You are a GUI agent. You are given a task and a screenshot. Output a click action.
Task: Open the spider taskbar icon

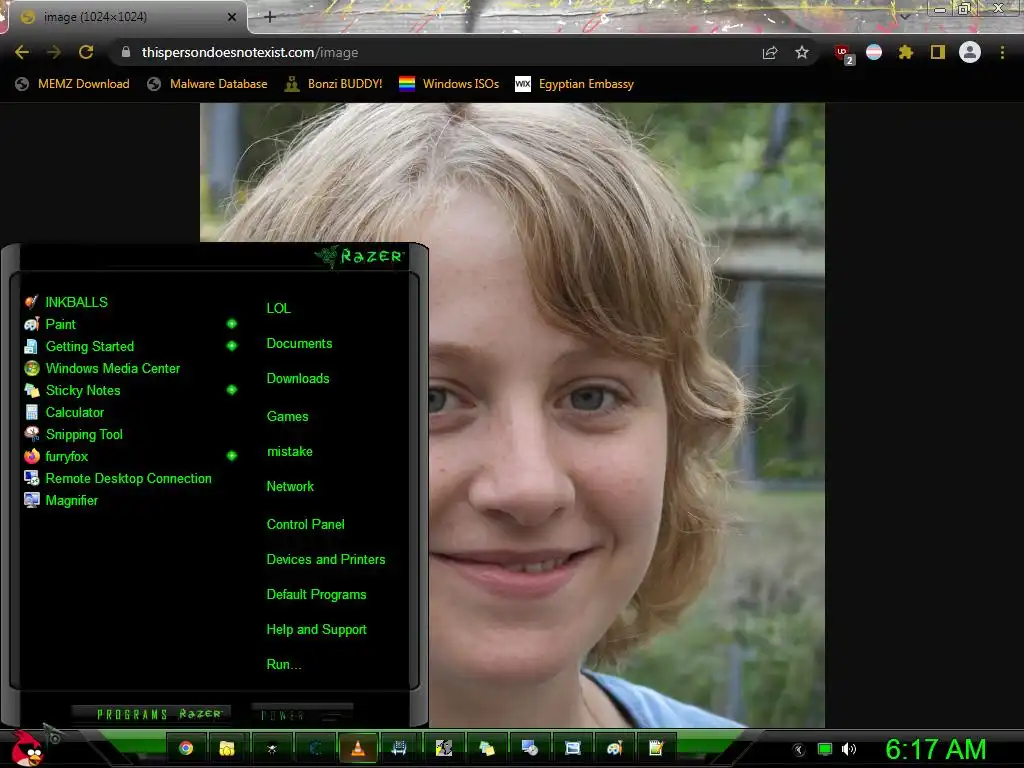(272, 748)
